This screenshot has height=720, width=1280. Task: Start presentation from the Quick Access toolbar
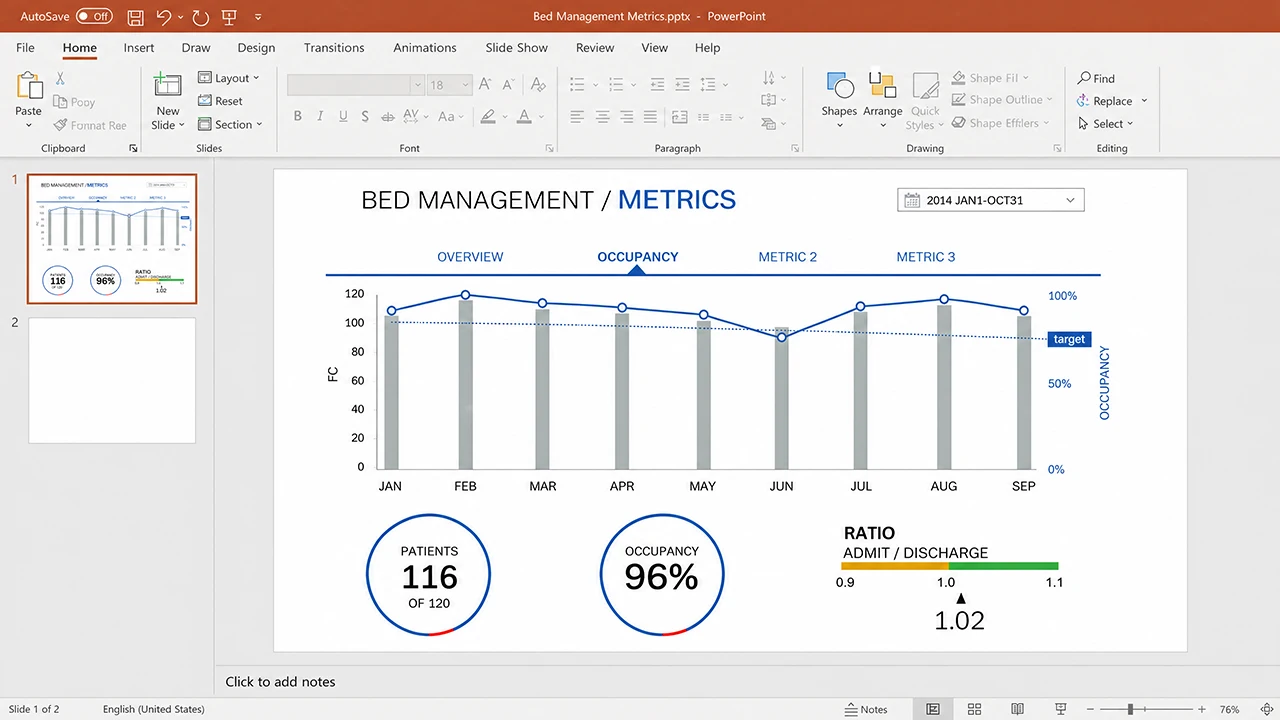(x=229, y=16)
